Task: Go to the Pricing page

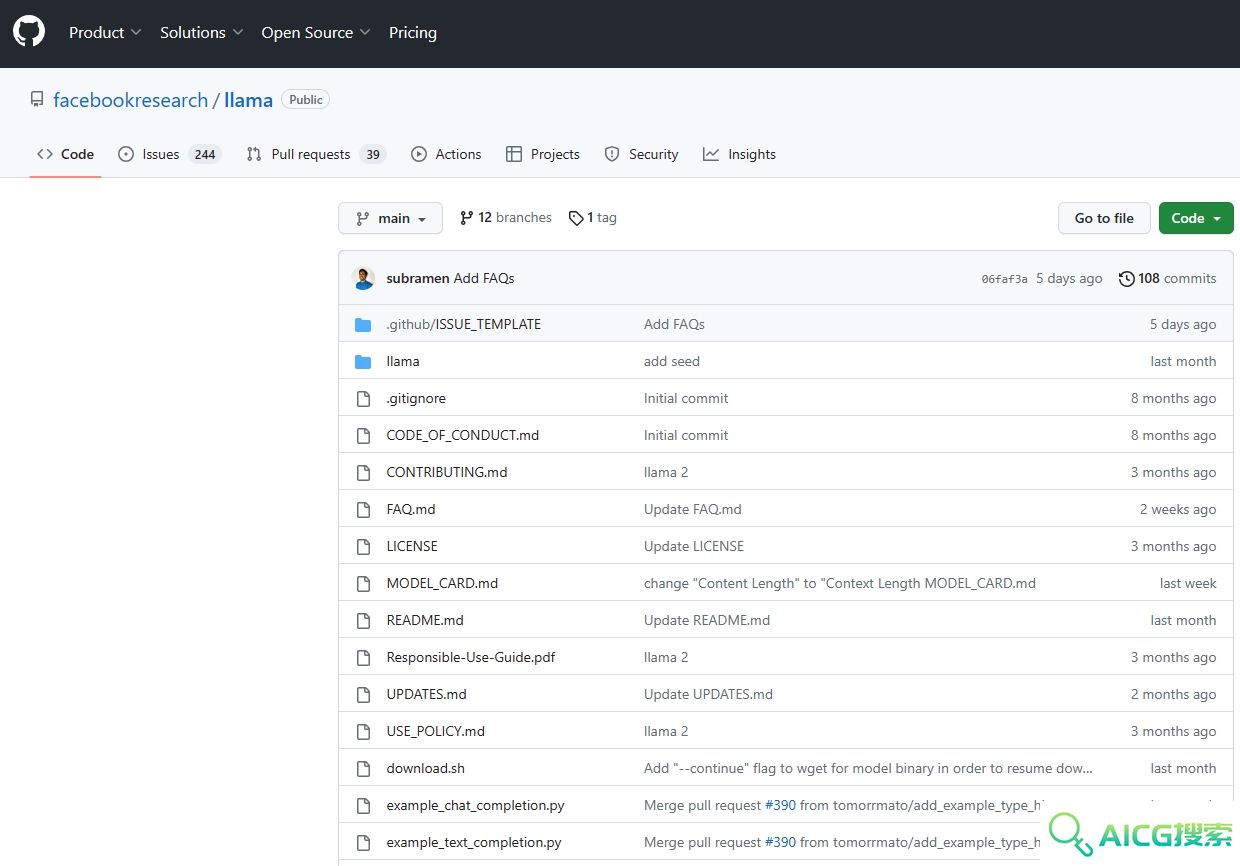Action: [x=413, y=33]
